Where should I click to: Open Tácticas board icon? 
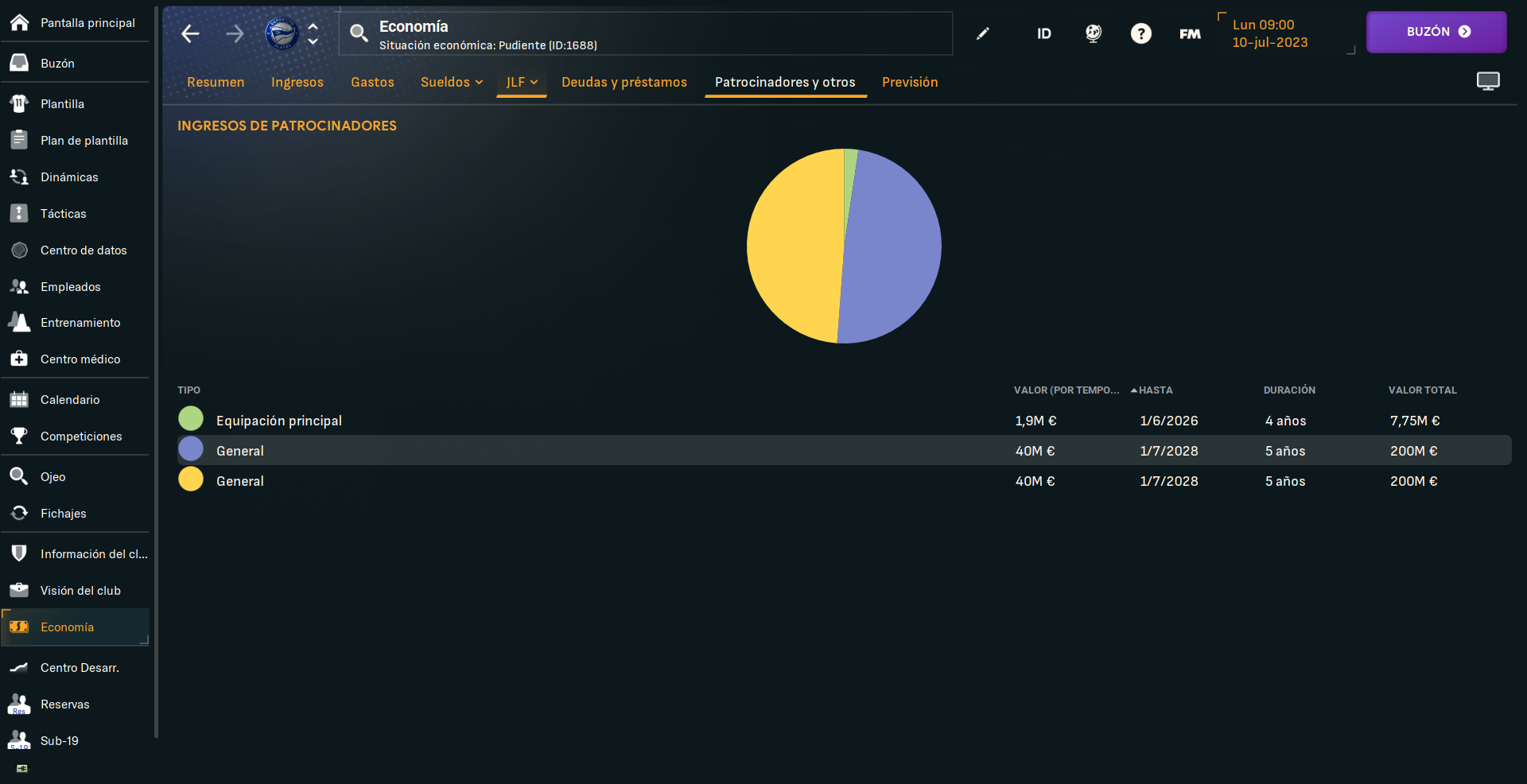19,213
